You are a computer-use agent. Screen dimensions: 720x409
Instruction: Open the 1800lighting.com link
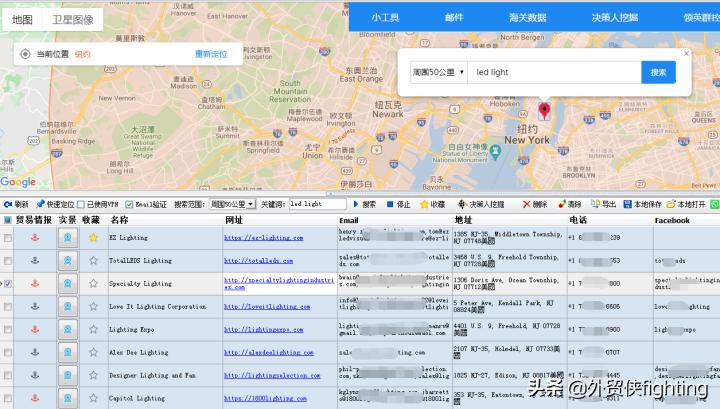(x=265, y=398)
